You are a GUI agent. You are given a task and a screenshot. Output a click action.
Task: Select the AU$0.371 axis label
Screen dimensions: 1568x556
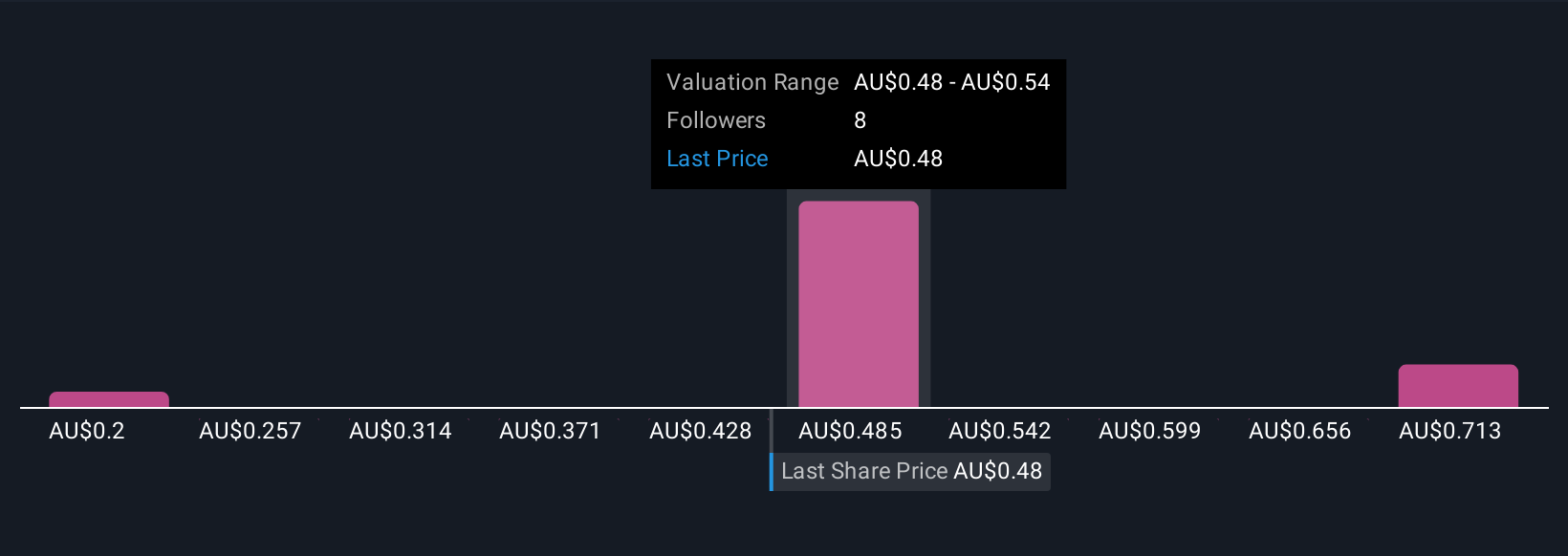click(551, 431)
